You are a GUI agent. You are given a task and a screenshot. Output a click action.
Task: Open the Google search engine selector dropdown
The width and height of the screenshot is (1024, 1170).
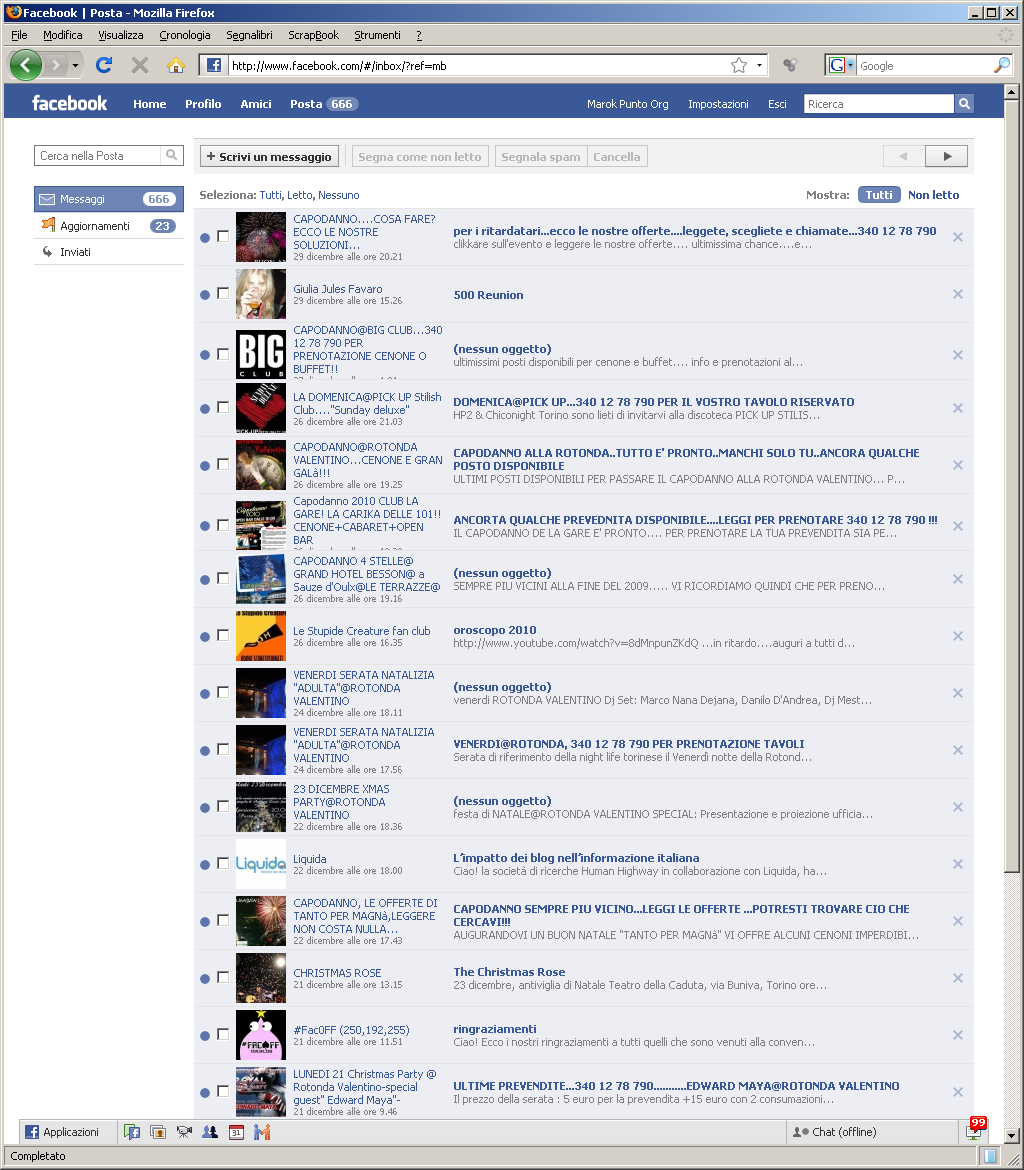851,66
